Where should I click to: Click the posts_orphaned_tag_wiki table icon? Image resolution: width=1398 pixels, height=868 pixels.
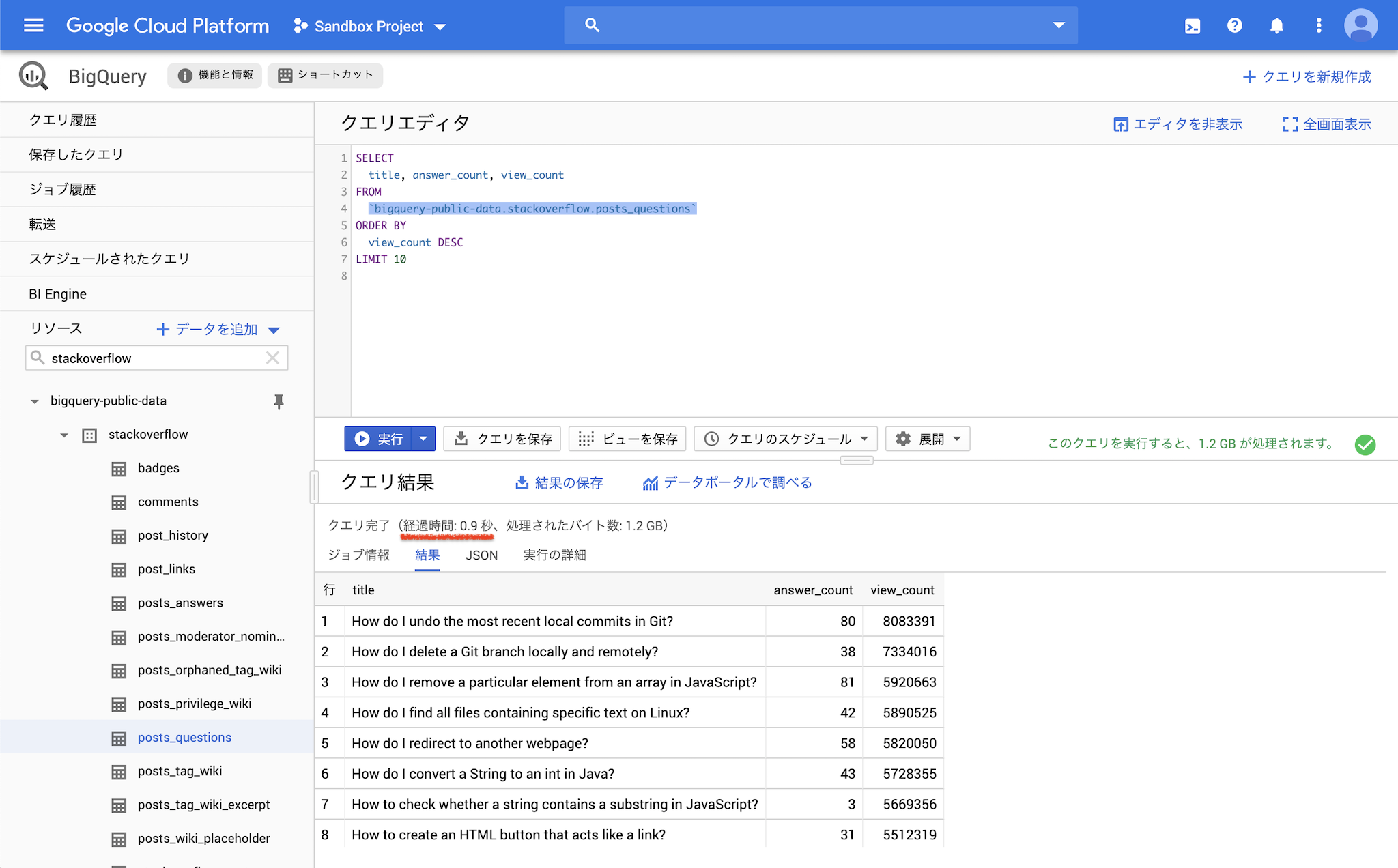point(119,671)
